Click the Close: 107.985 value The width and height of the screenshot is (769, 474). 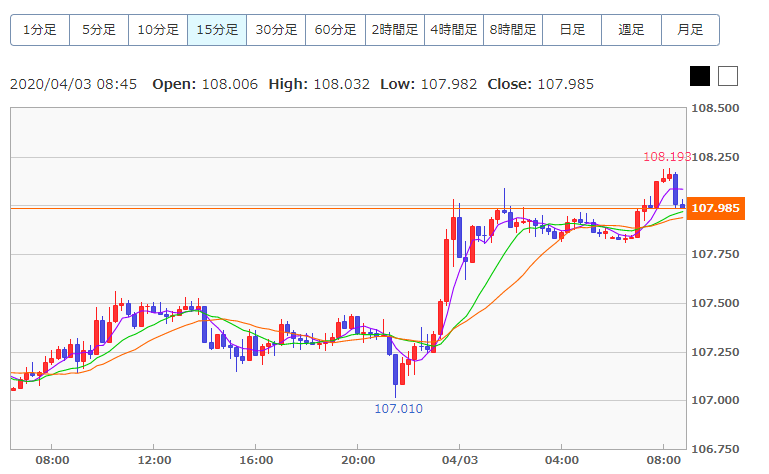(x=540, y=84)
